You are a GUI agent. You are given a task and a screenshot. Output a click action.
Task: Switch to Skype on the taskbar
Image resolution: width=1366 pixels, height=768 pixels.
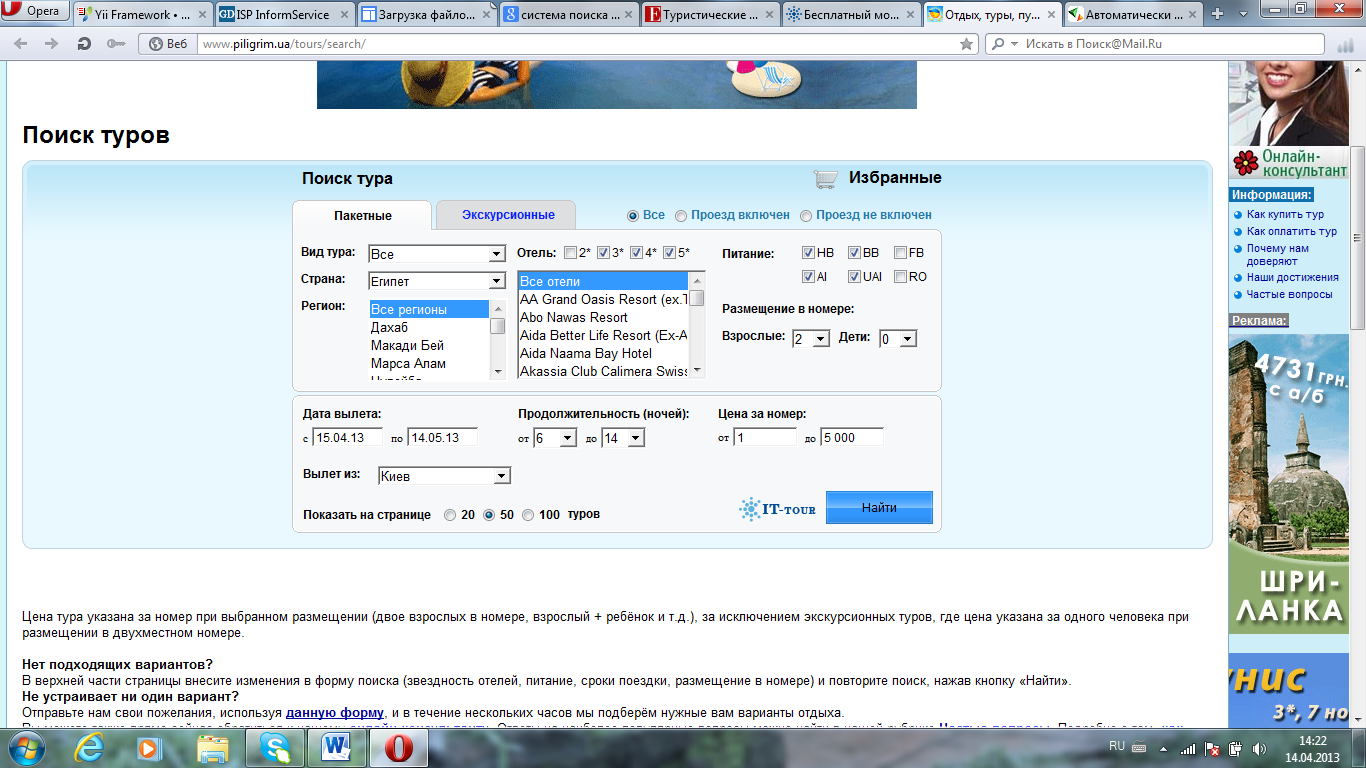tap(275, 747)
